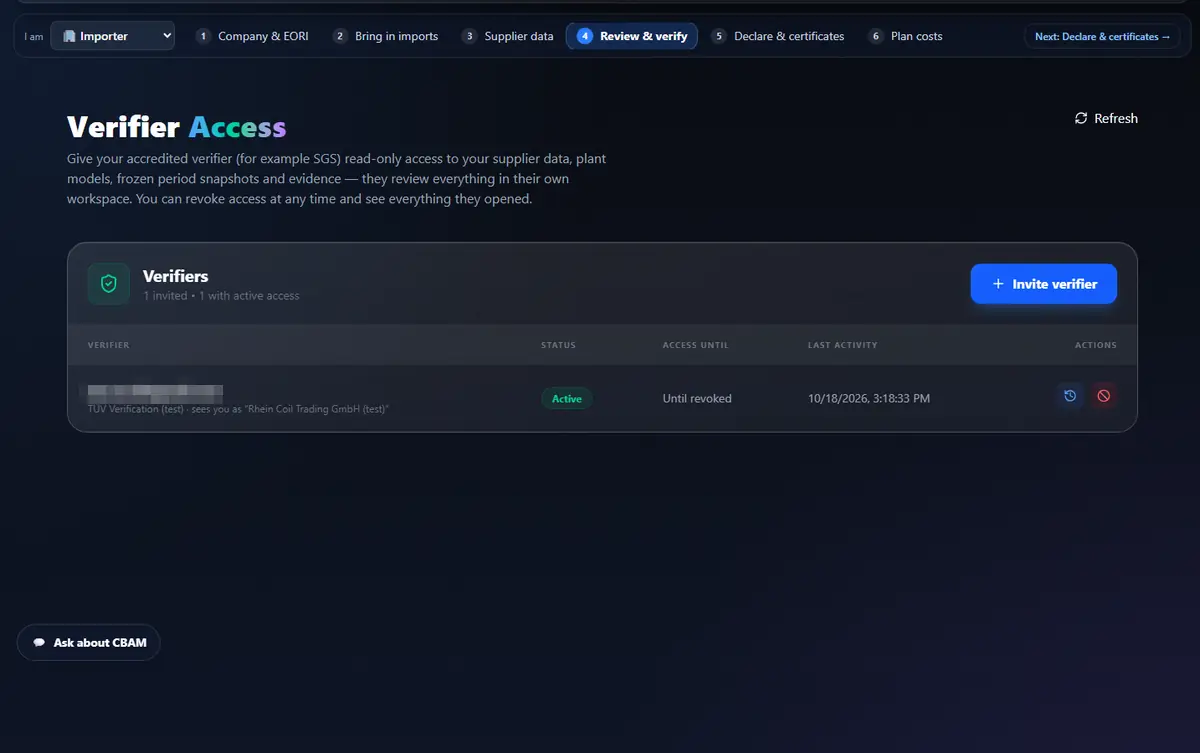Image resolution: width=1200 pixels, height=753 pixels.
Task: Click the last activity timestamp 10/18/2026, 3:18:33 PM
Action: click(x=869, y=398)
